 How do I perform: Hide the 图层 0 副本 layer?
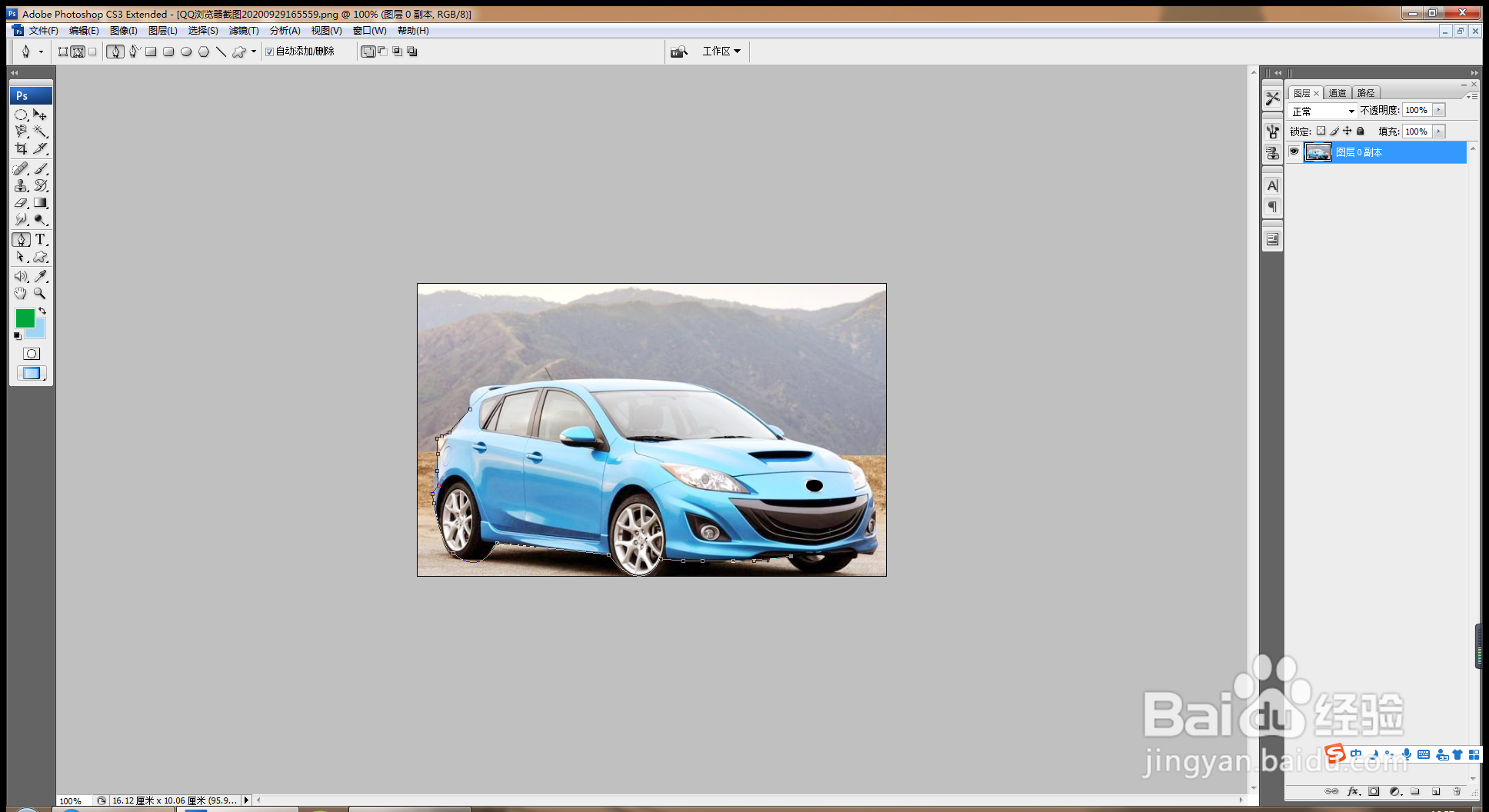pos(1294,151)
